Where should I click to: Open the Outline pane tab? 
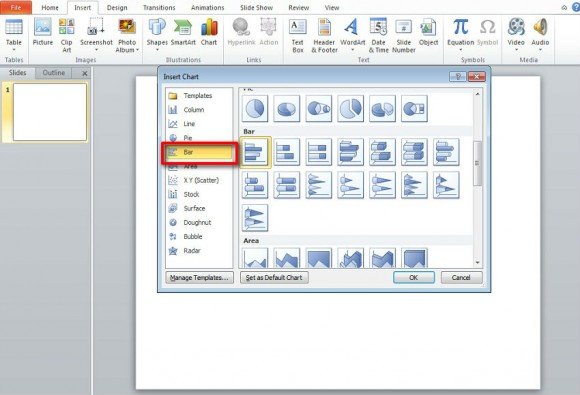[x=54, y=73]
